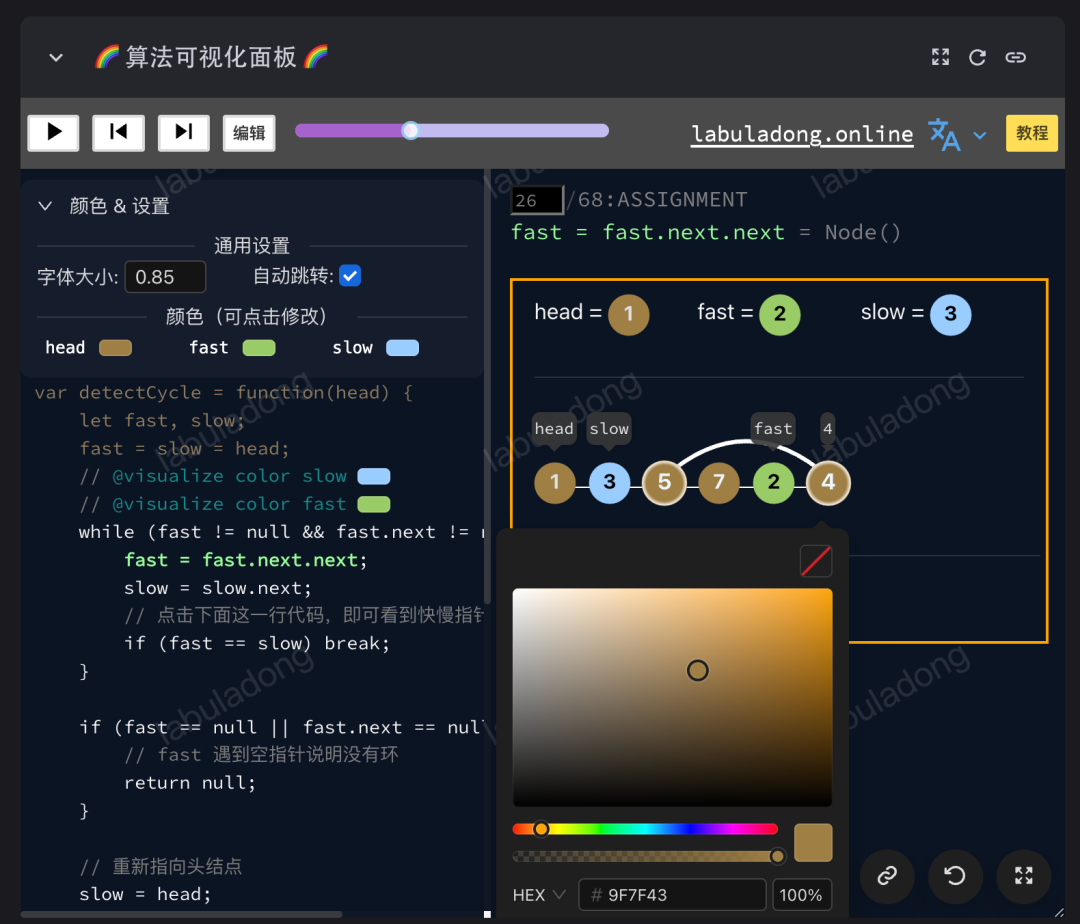This screenshot has width=1080, height=924.
Task: Click fullscreen icon in panel header
Action: pyautogui.click(x=940, y=57)
